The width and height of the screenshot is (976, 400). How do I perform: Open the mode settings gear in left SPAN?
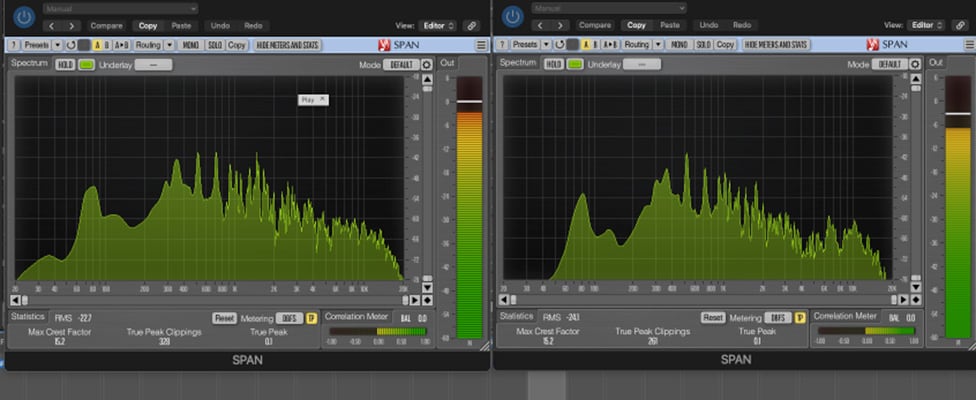(x=426, y=65)
